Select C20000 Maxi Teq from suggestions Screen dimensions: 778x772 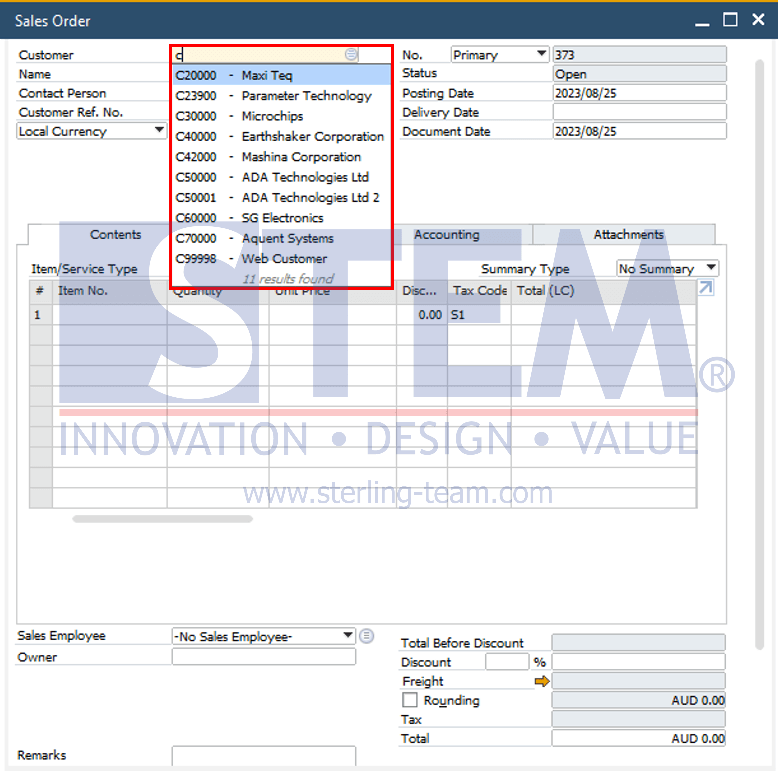click(x=282, y=75)
